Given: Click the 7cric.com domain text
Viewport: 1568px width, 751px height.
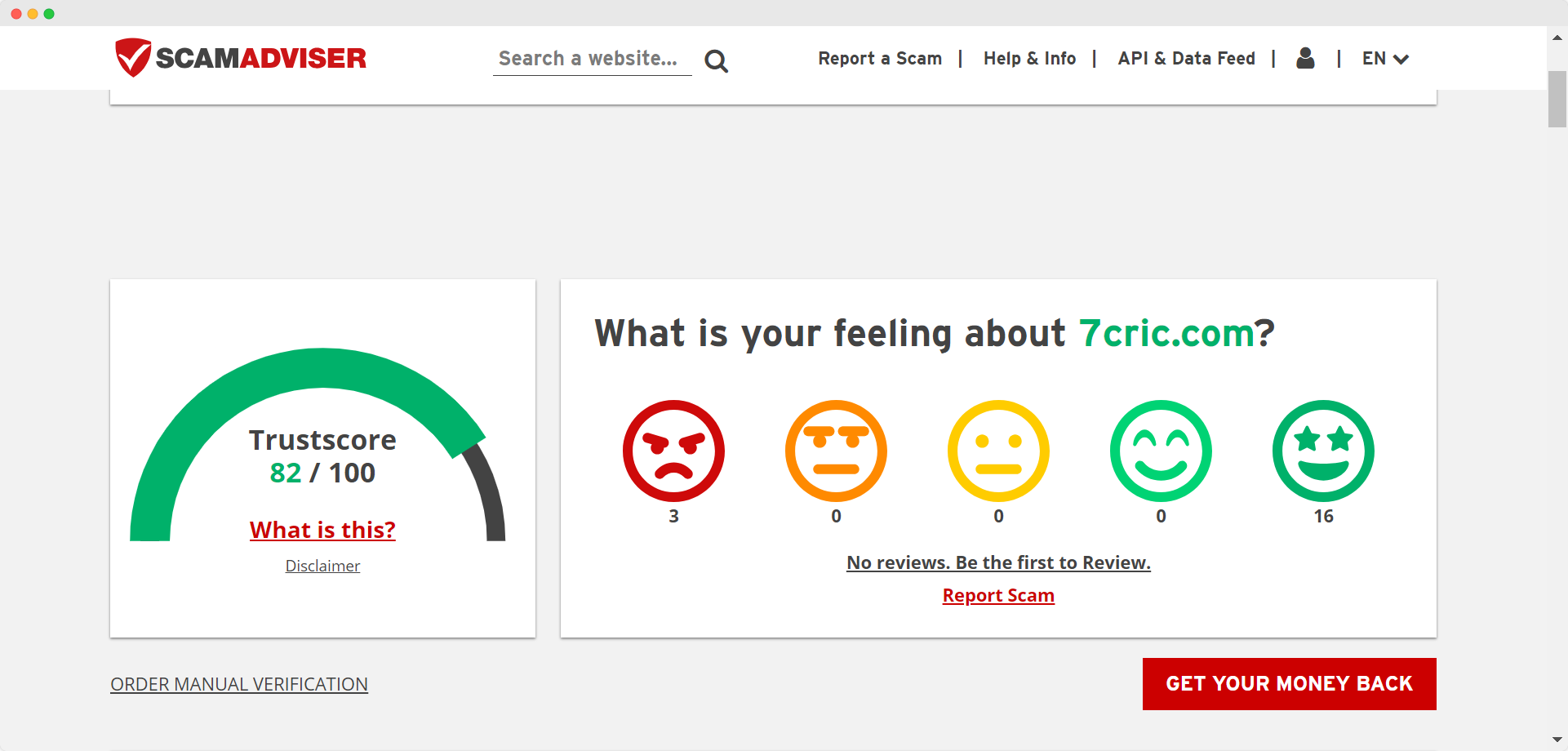Looking at the screenshot, I should click(1166, 333).
